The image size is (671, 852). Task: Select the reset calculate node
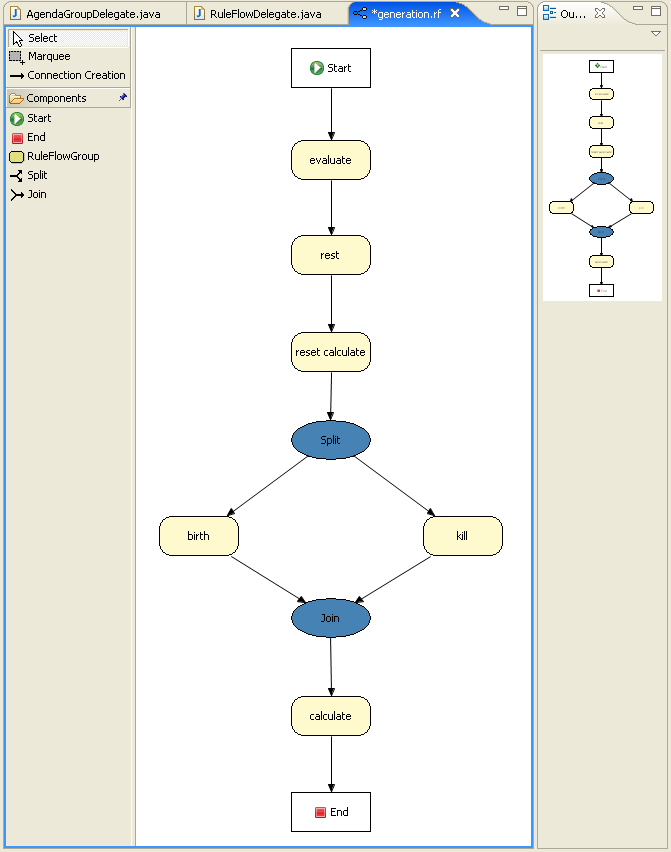[x=331, y=352]
